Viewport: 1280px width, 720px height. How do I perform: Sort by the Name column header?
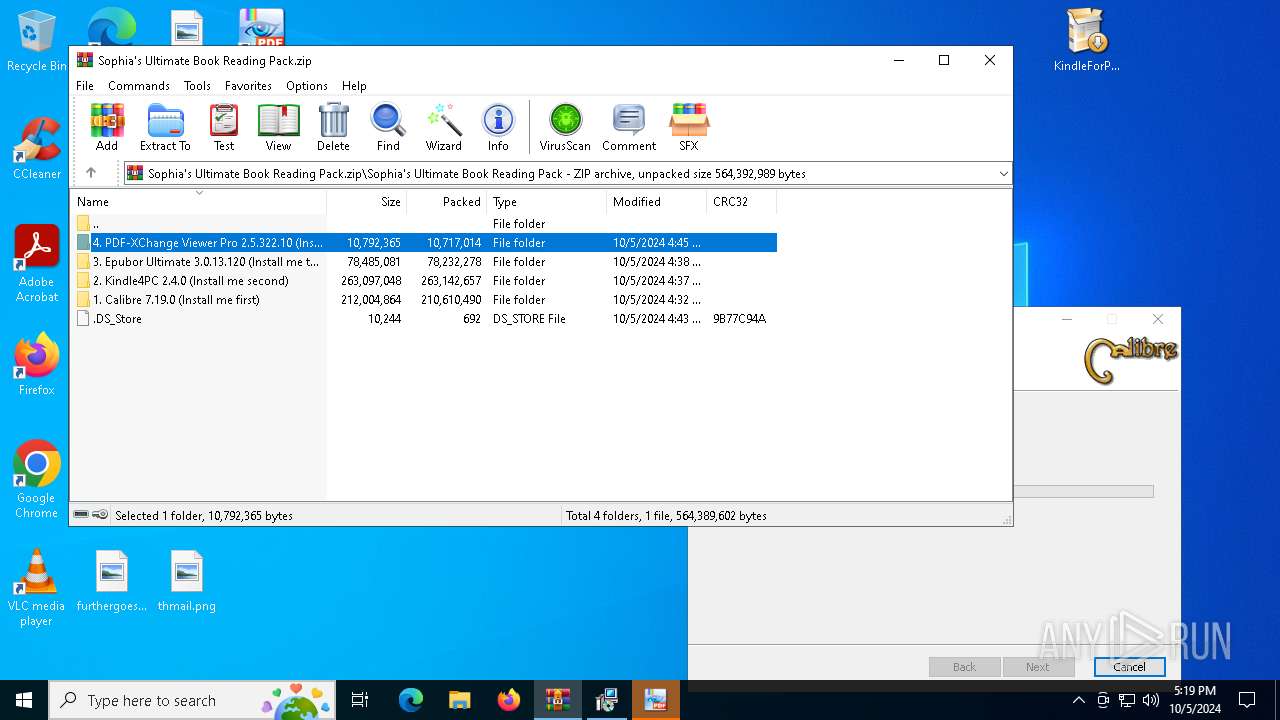coord(198,202)
